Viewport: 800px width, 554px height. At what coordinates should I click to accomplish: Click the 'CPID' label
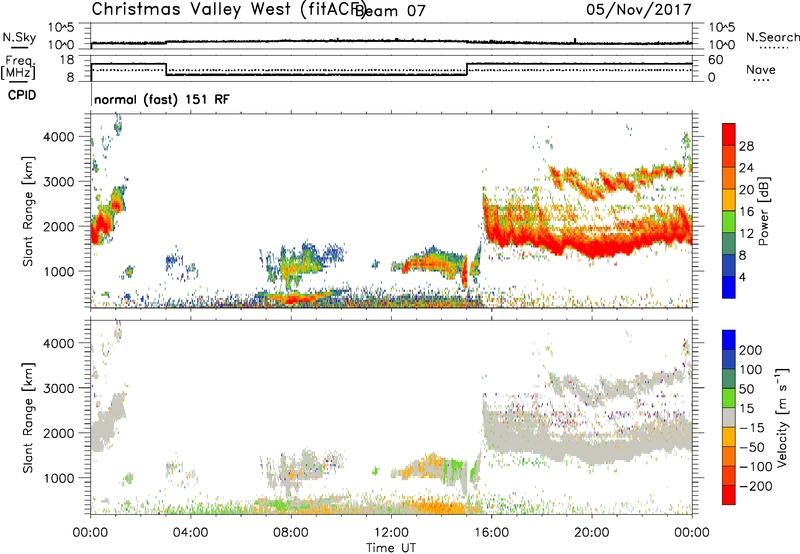coord(22,95)
